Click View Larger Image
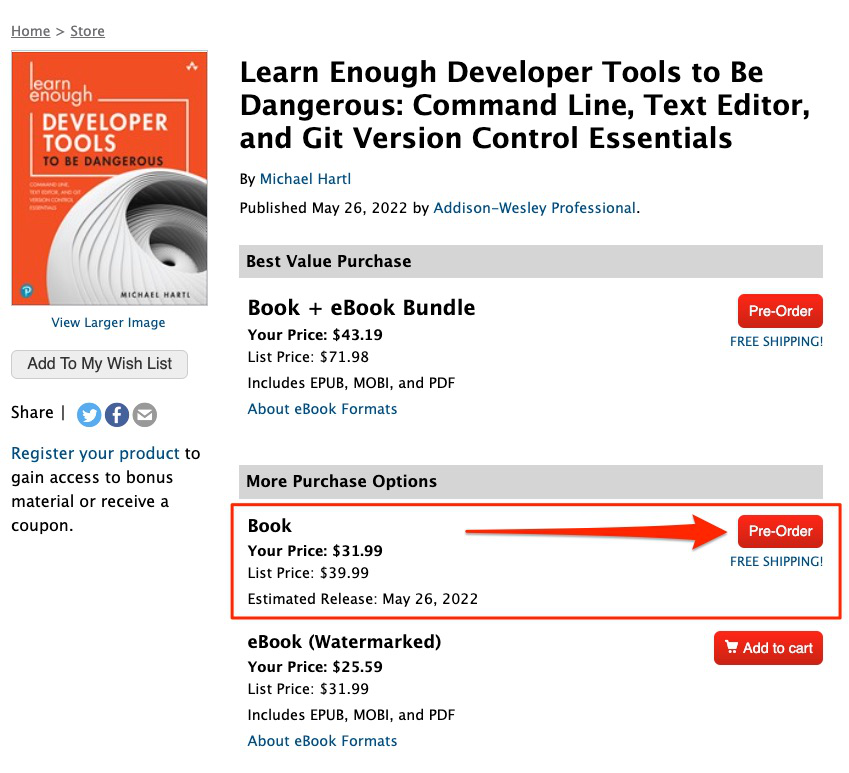 coord(108,322)
